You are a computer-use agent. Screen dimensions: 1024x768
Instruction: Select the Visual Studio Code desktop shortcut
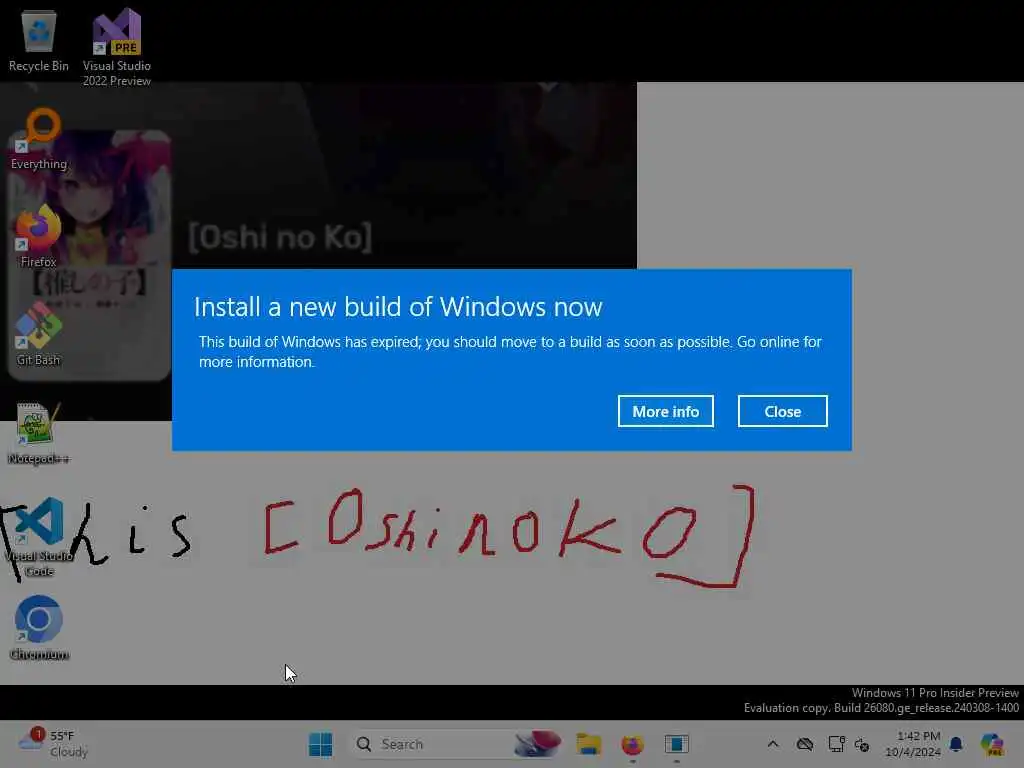tap(39, 538)
